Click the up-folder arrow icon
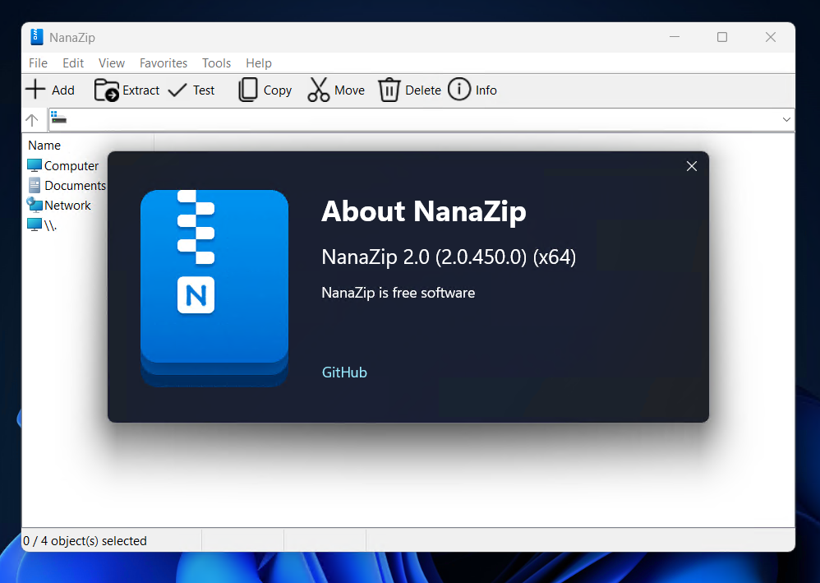The width and height of the screenshot is (820, 583). (32, 120)
